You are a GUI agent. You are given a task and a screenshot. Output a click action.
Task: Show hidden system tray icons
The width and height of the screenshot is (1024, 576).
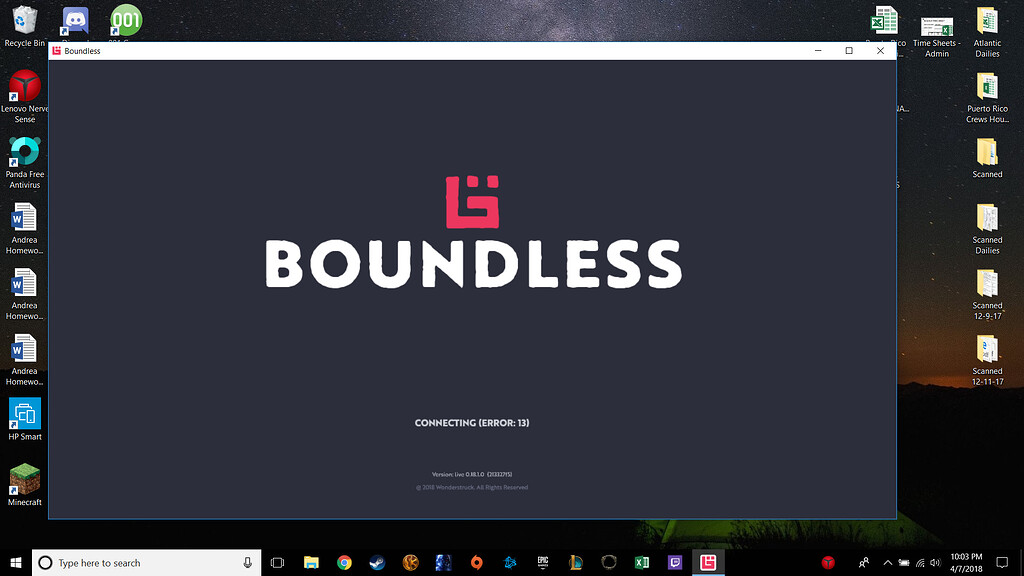click(888, 563)
